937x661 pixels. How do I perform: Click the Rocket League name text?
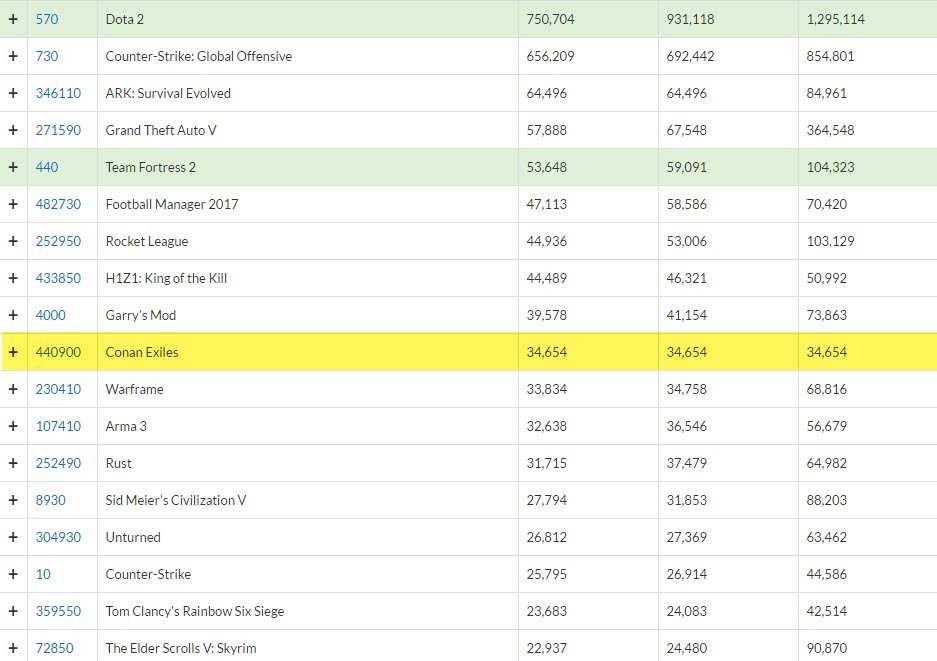click(x=146, y=241)
